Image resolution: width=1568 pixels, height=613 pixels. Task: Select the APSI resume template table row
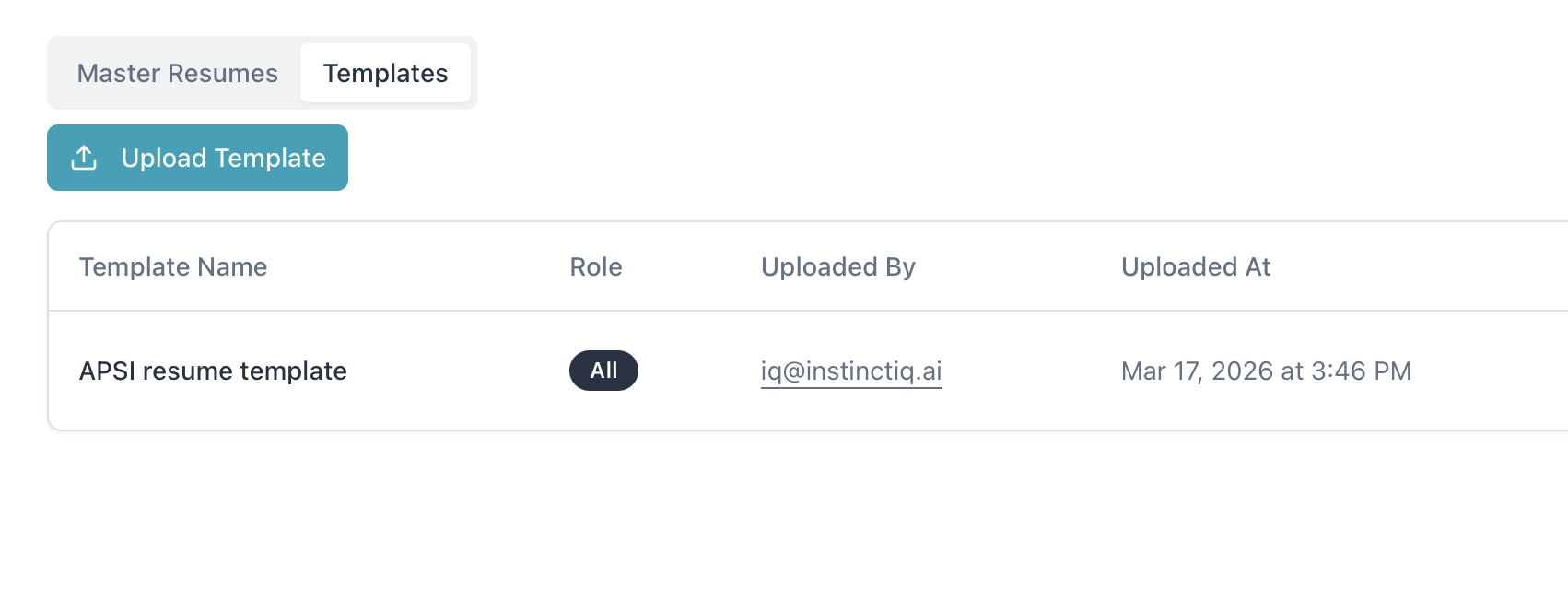point(809,371)
